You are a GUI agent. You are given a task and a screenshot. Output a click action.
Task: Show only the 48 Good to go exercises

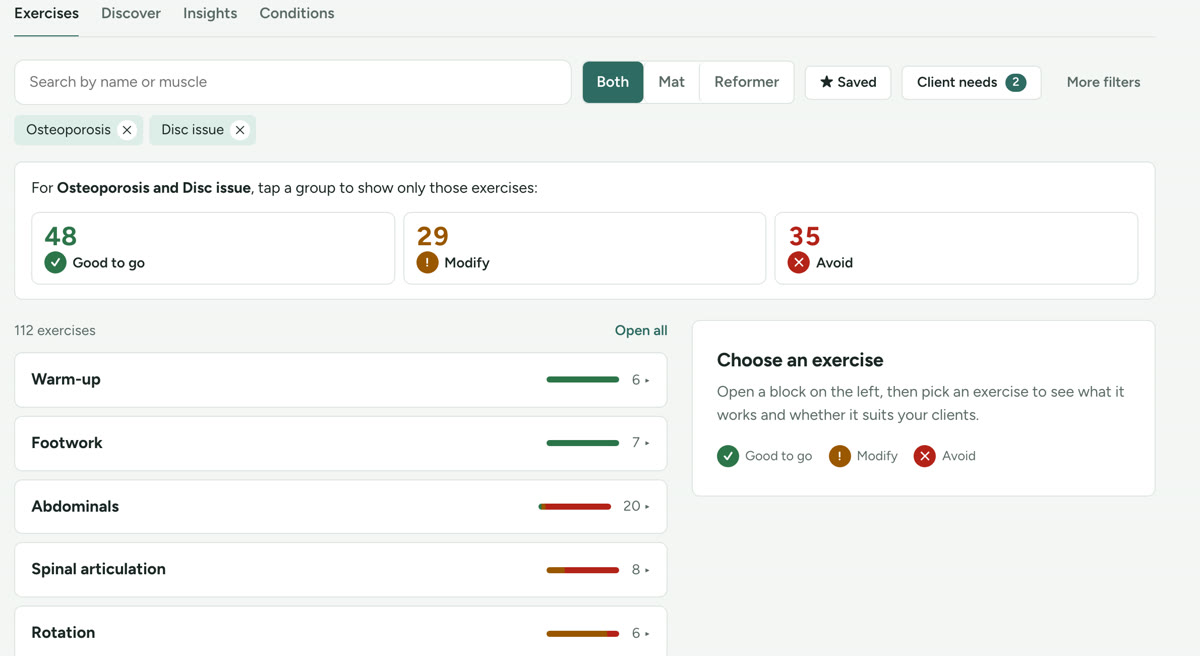[213, 248]
